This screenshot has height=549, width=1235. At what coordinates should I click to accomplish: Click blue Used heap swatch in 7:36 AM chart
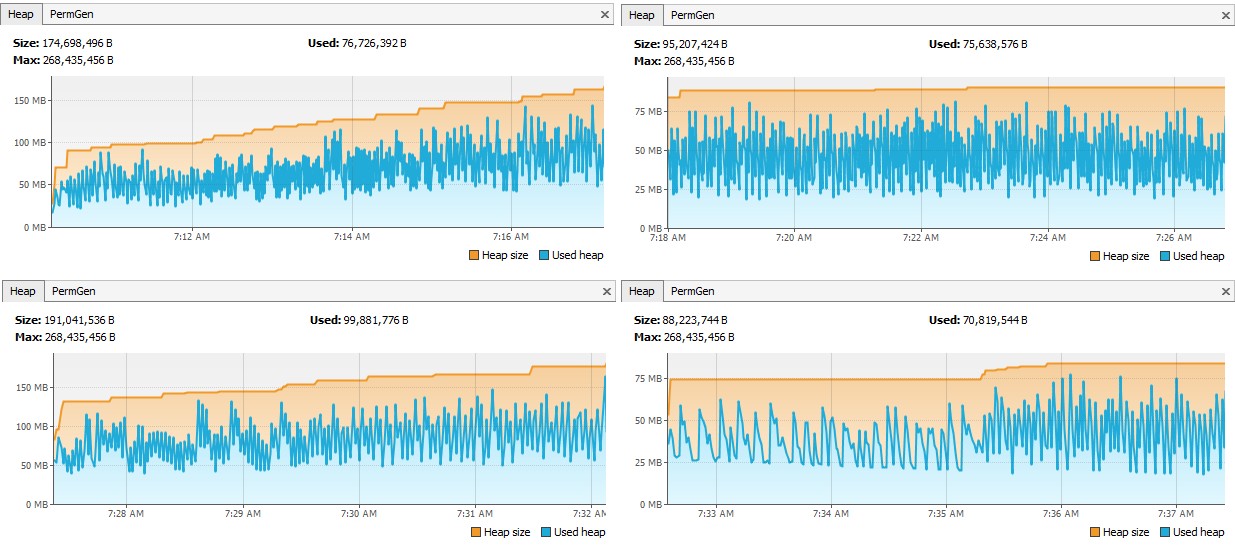coord(1166,533)
